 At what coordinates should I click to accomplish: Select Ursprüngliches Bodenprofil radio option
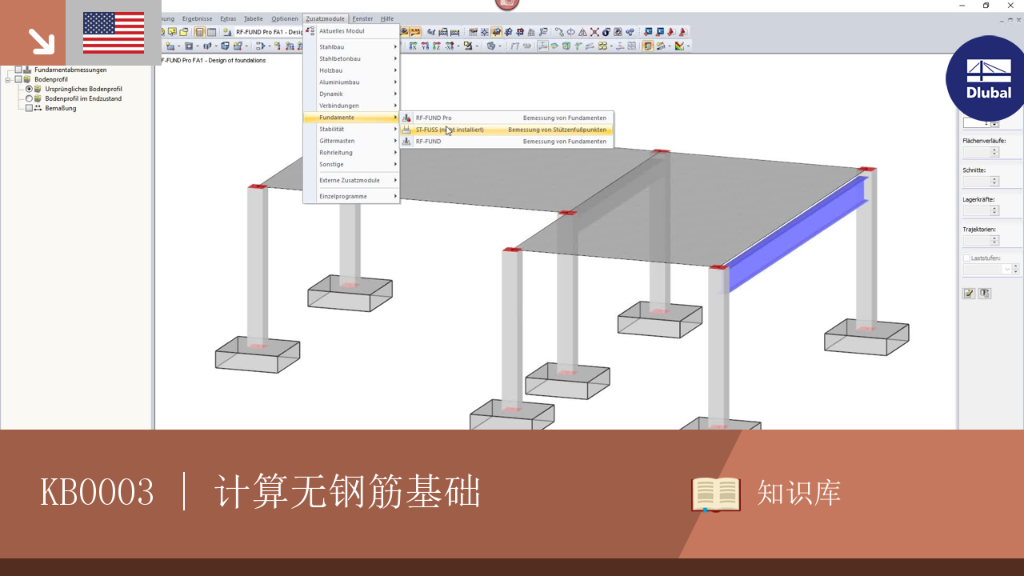[29, 89]
